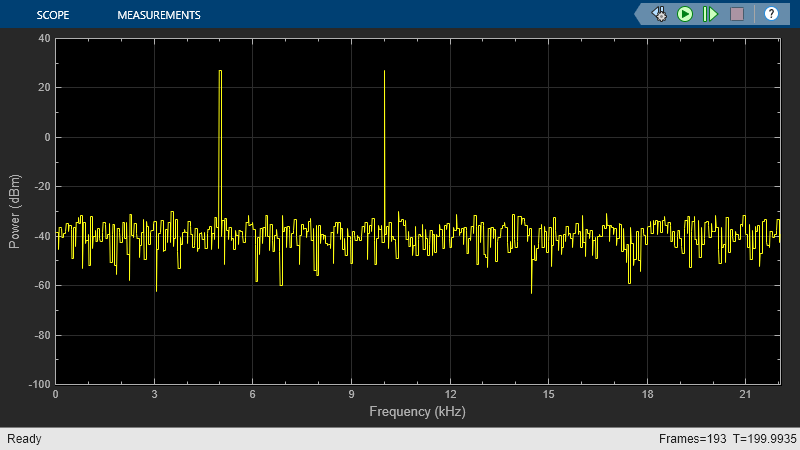Click the 'Power (dBm)' axis label
This screenshot has width=800, height=450.
pyautogui.click(x=14, y=211)
